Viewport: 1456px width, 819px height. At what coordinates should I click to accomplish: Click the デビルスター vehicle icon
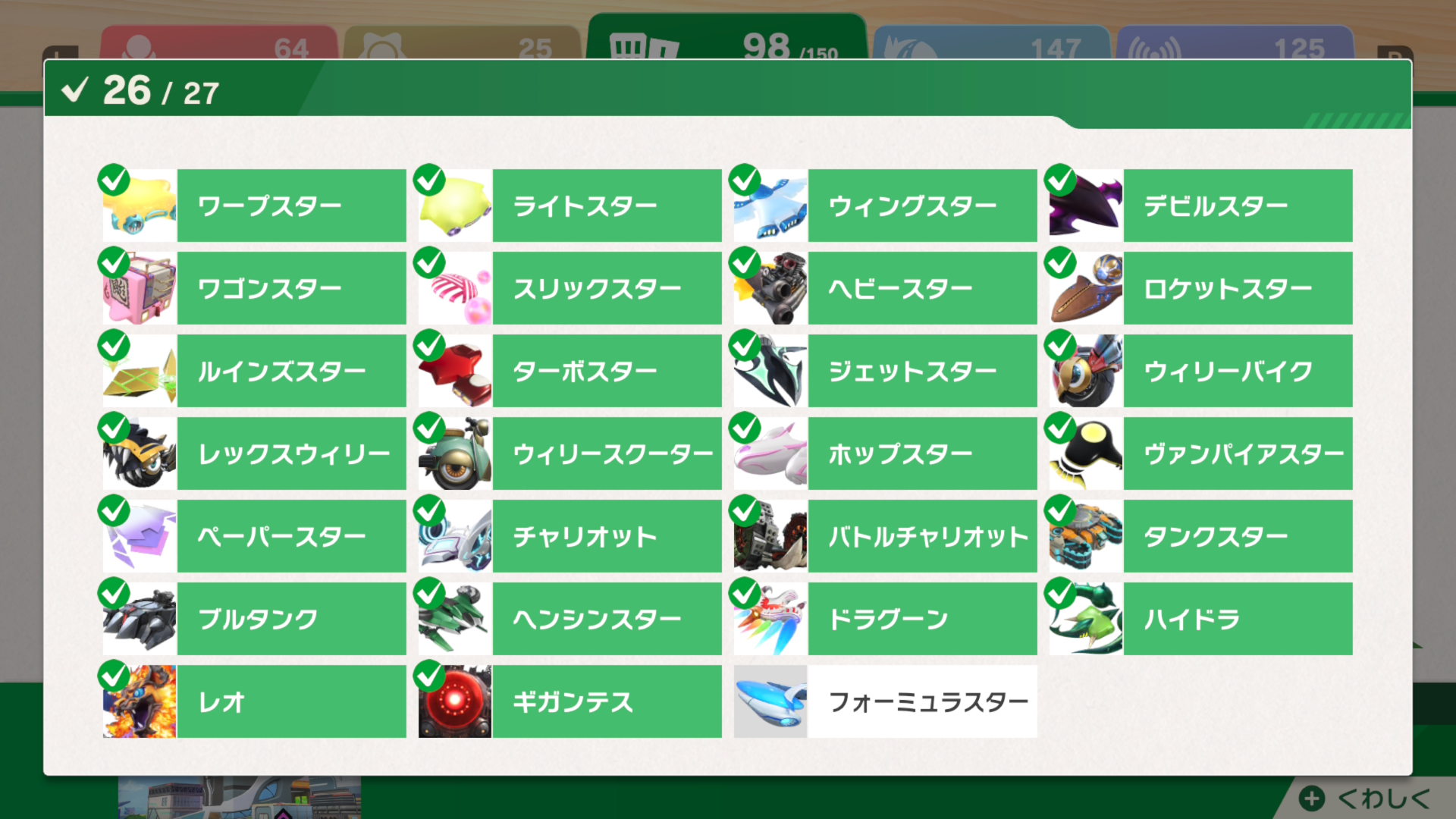1086,206
